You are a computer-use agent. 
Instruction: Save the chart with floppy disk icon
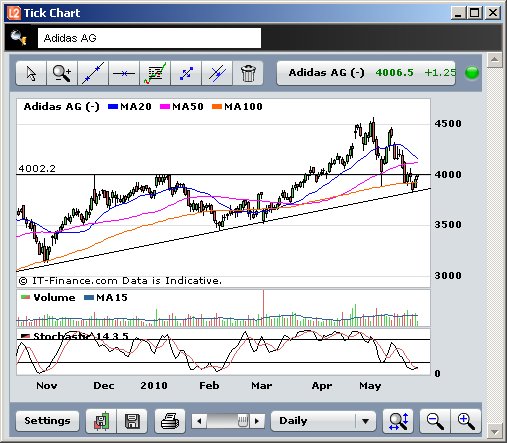(132, 421)
